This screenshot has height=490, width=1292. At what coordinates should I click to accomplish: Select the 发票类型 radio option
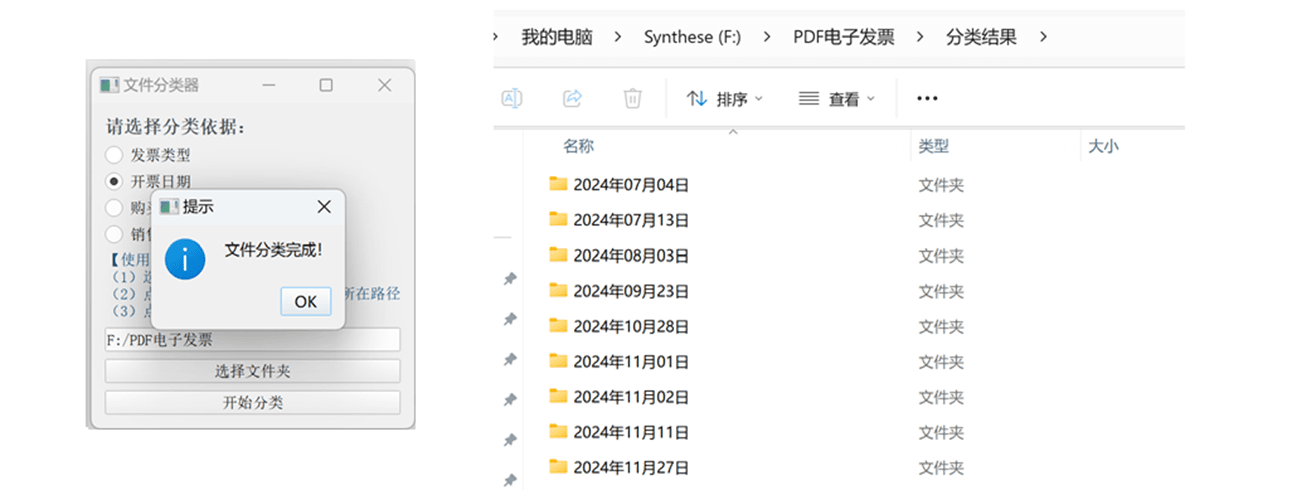(115, 155)
